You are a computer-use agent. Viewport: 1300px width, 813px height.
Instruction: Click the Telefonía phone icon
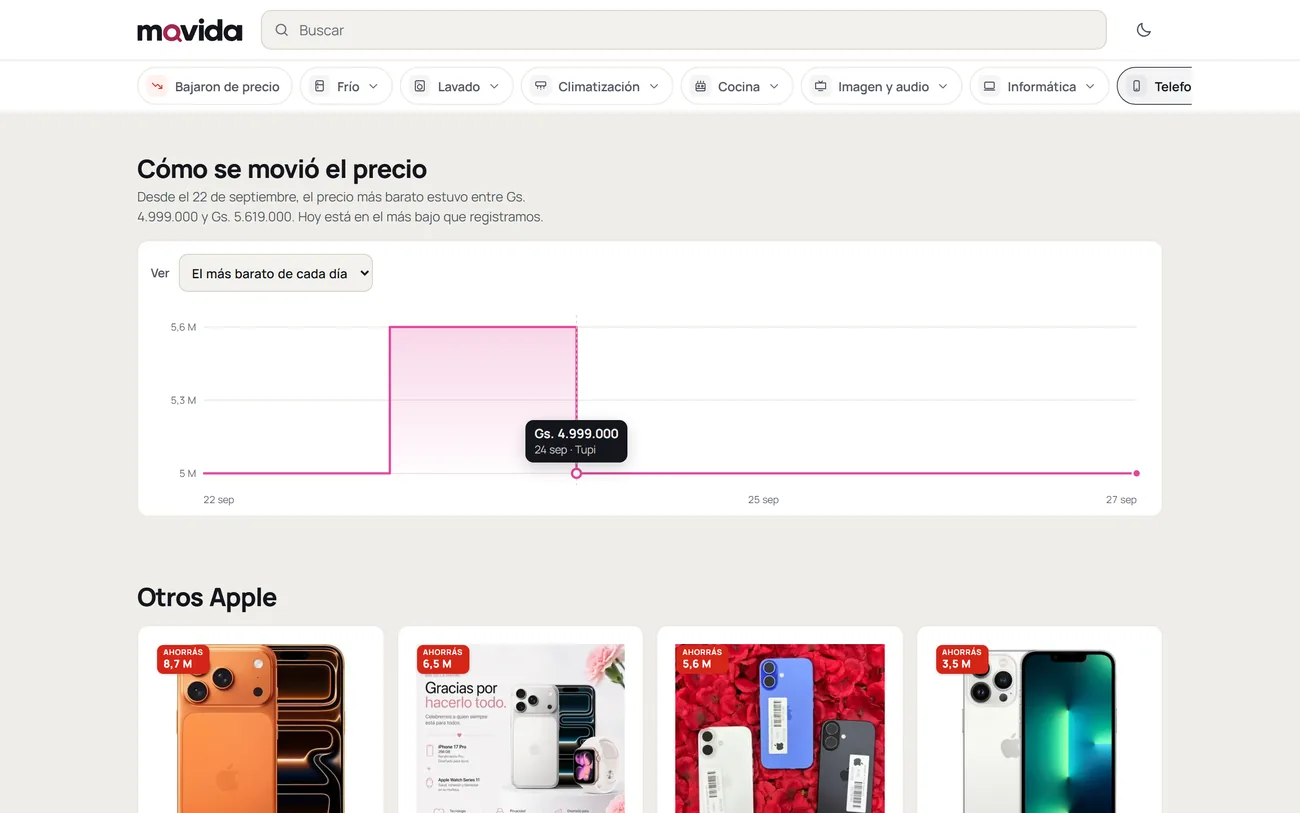(x=1136, y=86)
